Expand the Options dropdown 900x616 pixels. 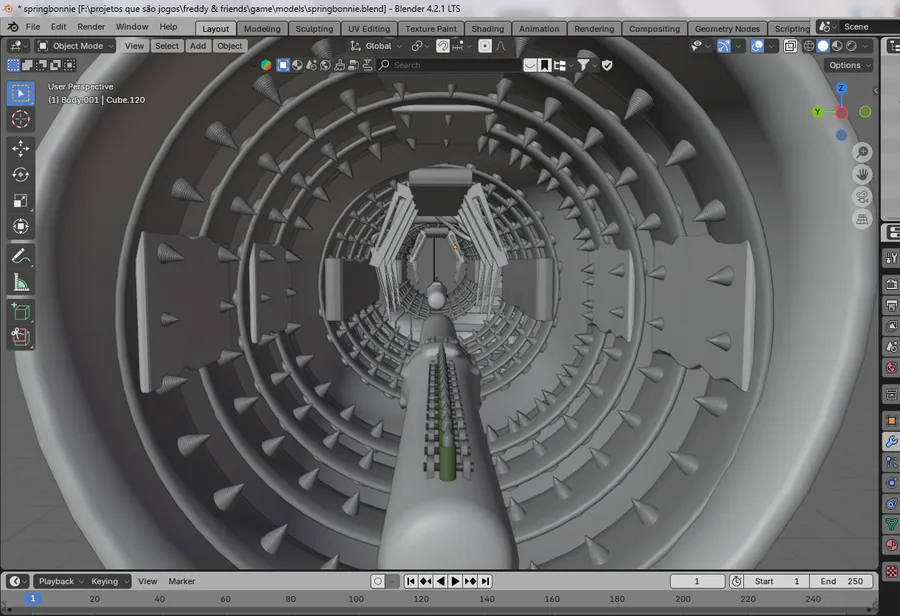point(849,65)
